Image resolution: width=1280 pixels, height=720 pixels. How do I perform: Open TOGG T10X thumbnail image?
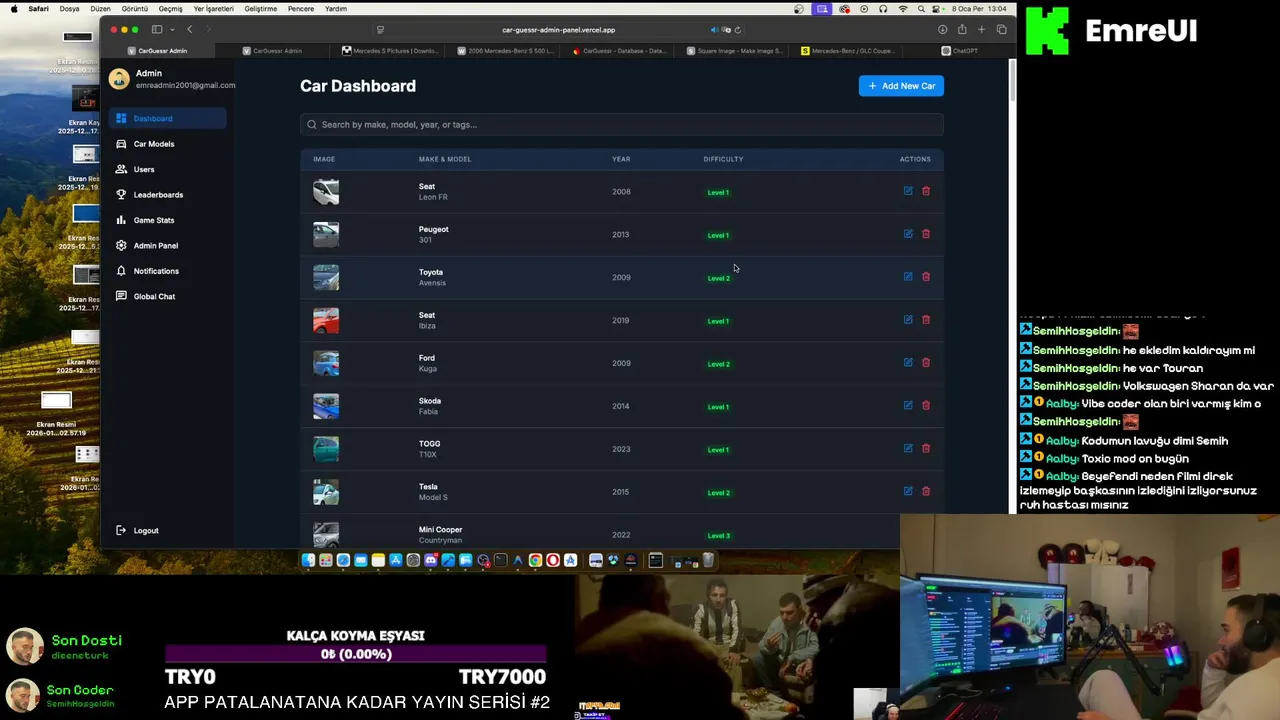326,449
